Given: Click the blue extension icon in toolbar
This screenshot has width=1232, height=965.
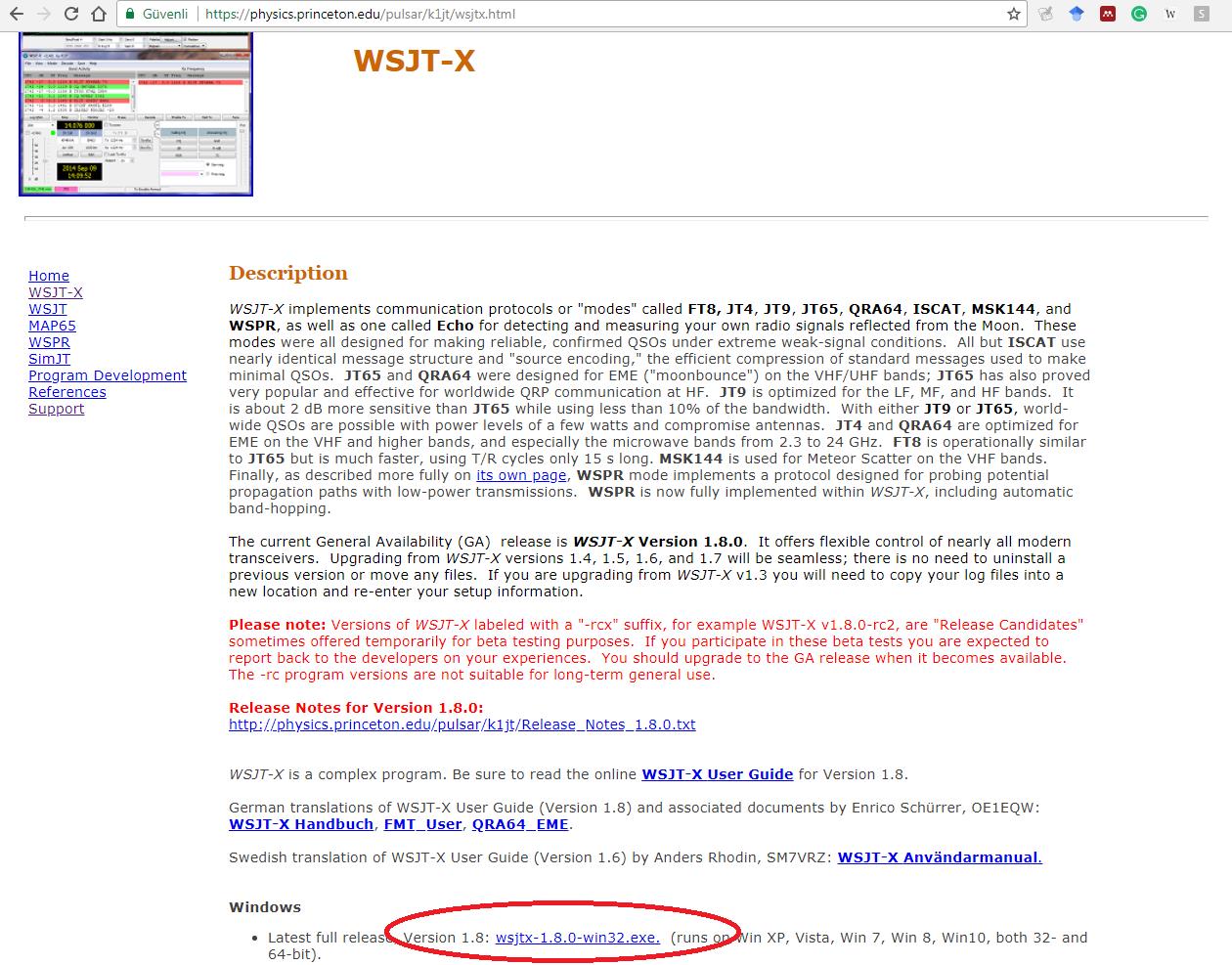Looking at the screenshot, I should tap(1077, 14).
